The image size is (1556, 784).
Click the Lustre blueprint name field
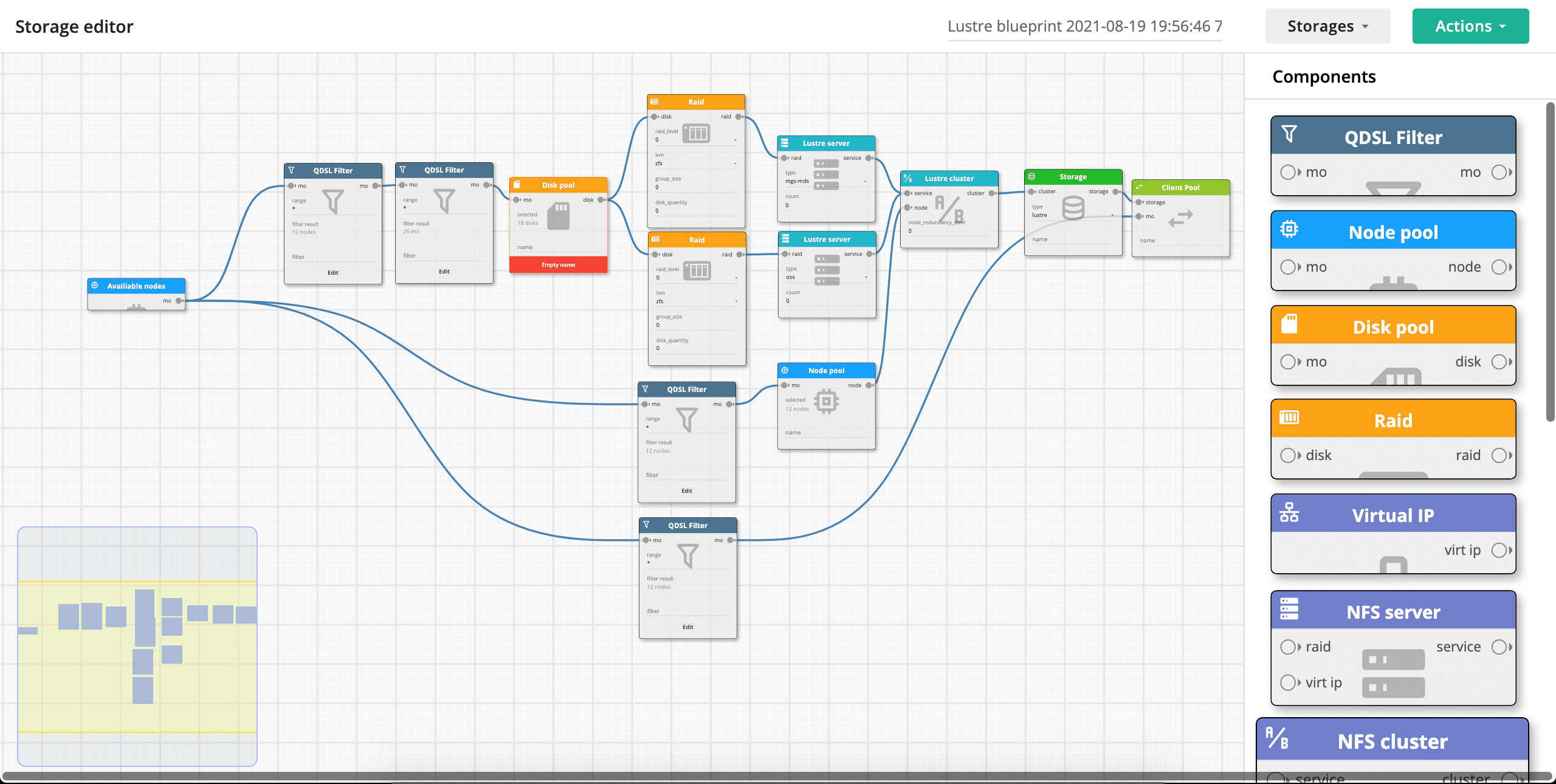coord(1084,26)
